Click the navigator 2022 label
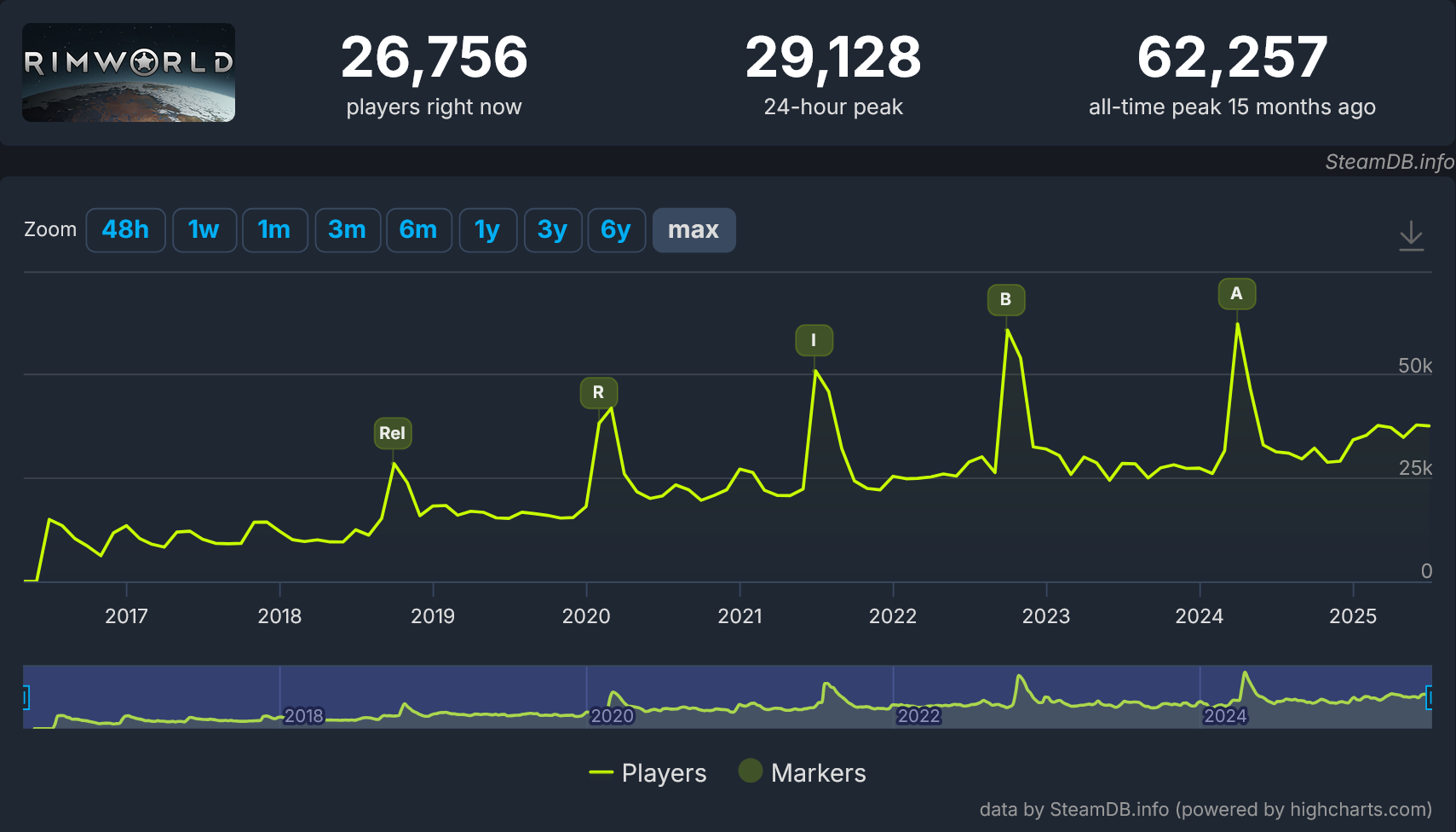Viewport: 1456px width, 832px height. click(x=918, y=716)
